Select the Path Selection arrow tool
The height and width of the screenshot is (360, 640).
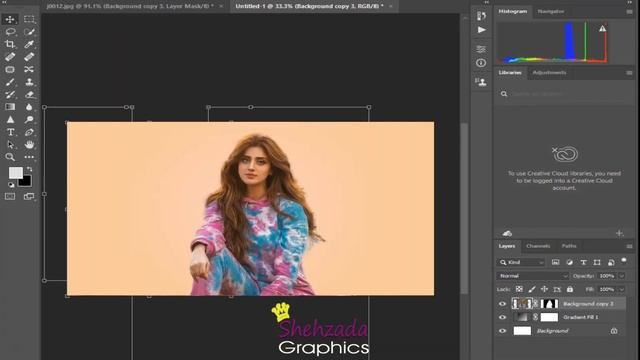click(10, 145)
